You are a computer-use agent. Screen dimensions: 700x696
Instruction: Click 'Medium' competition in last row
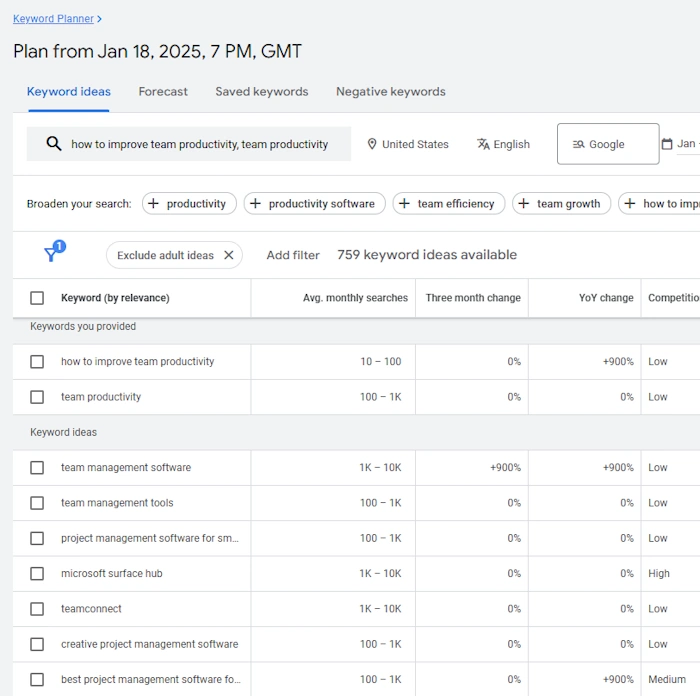667,679
